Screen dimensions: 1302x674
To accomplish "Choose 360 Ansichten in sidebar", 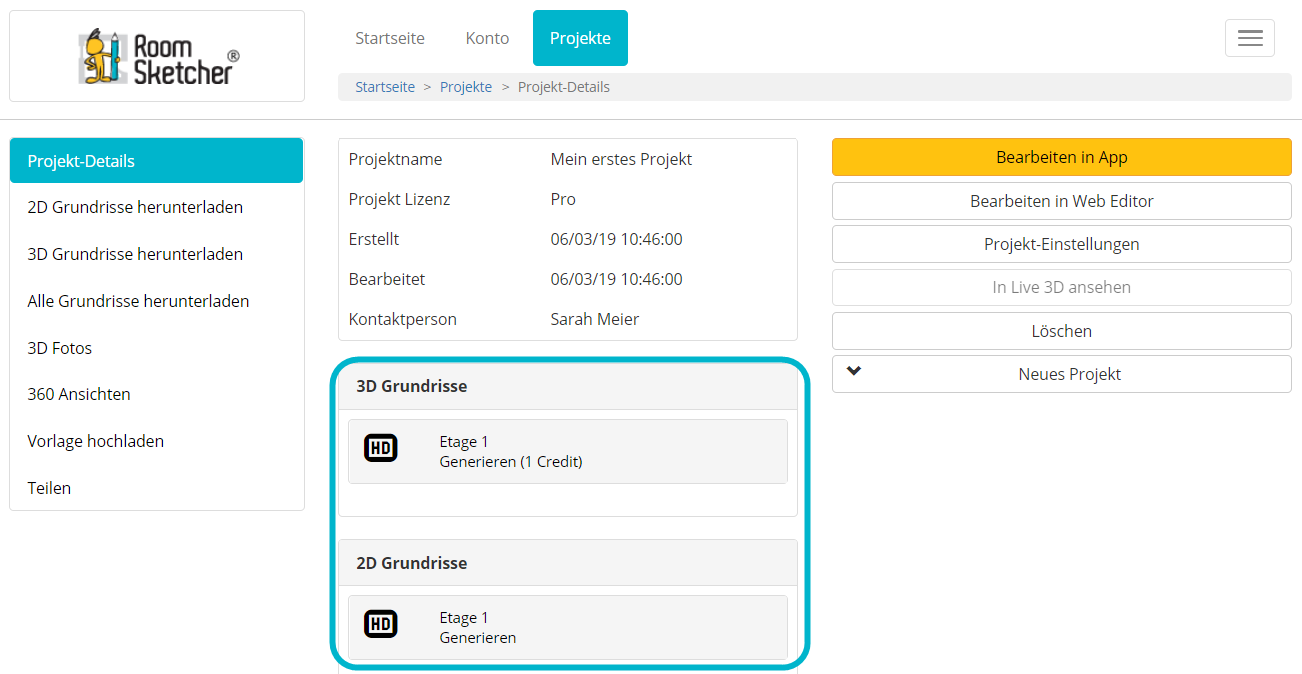I will (x=79, y=394).
